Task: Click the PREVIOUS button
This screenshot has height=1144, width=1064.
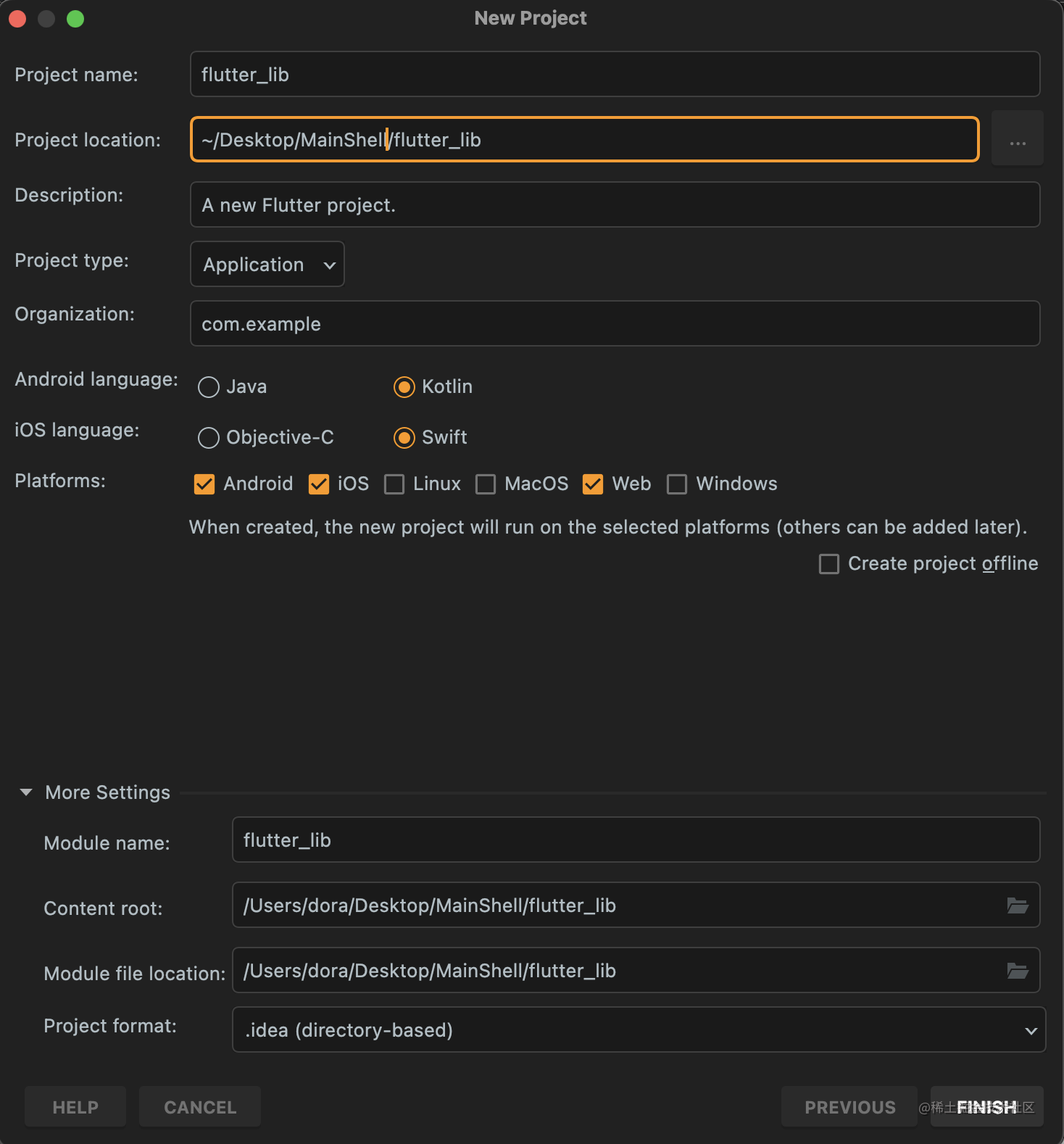Action: click(849, 1106)
